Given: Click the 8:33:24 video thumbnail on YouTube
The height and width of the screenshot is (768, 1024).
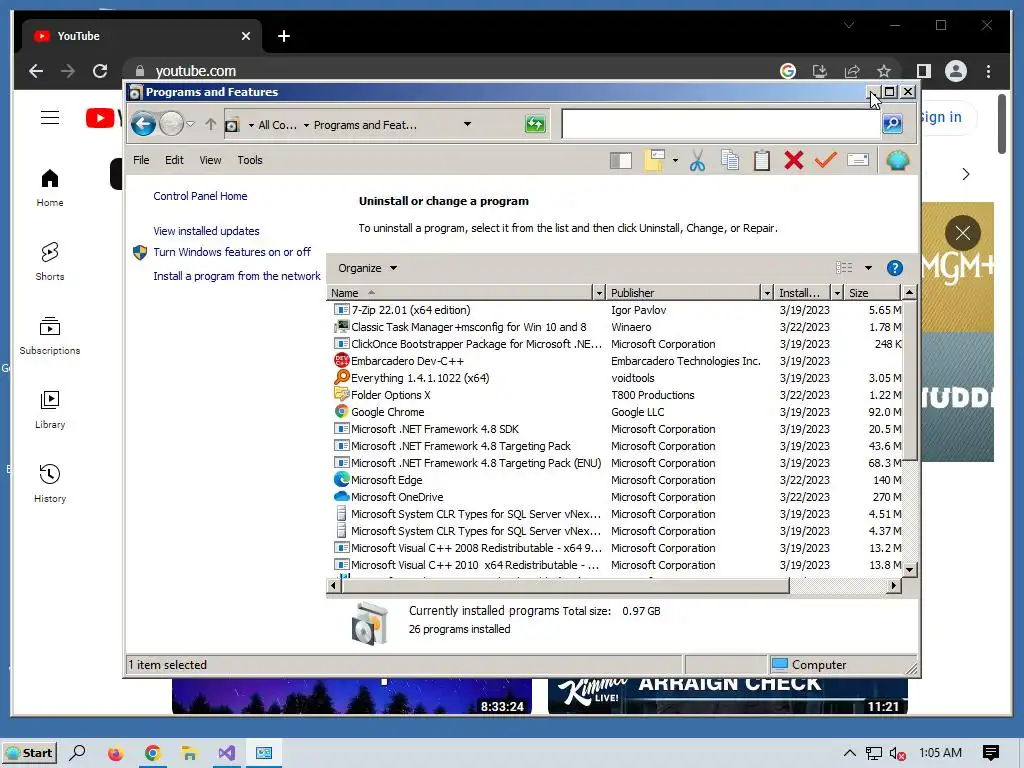Looking at the screenshot, I should click(352, 696).
